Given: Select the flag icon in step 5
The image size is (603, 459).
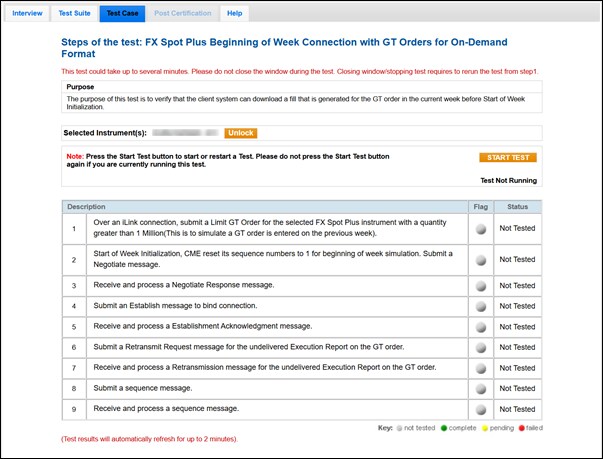Looking at the screenshot, I should click(480, 327).
